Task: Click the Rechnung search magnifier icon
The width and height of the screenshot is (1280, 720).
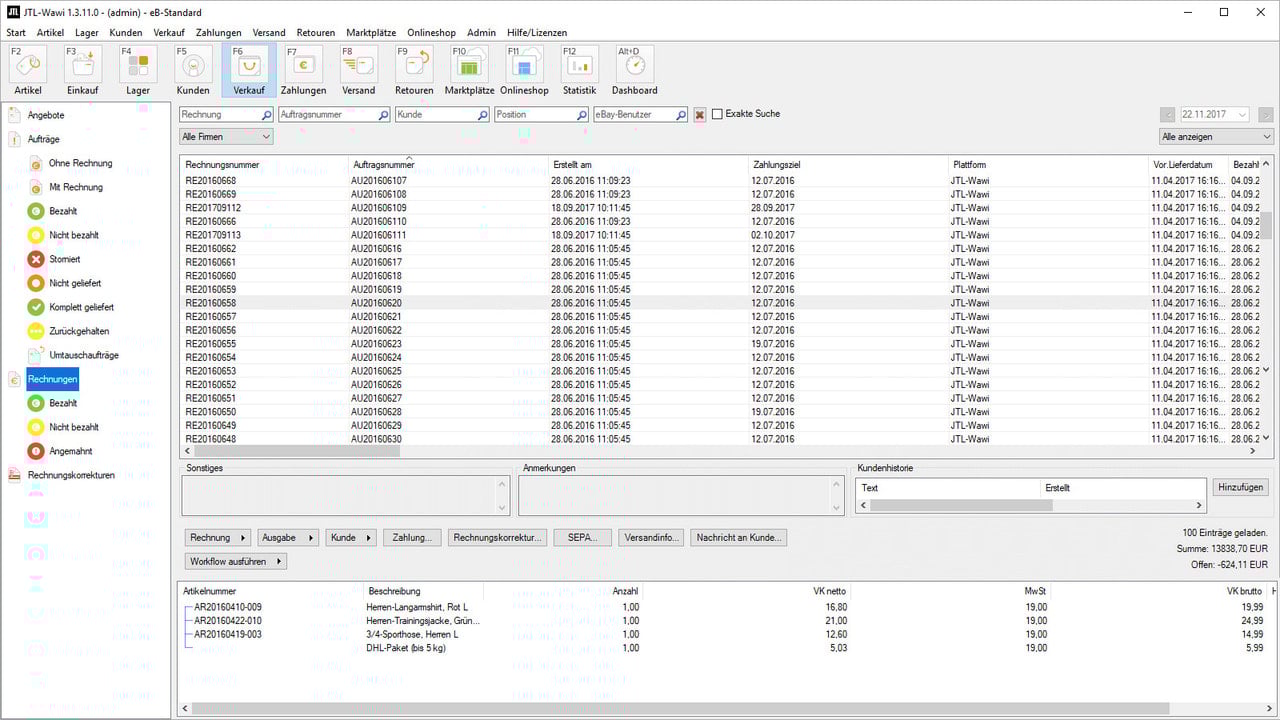Action: click(266, 115)
